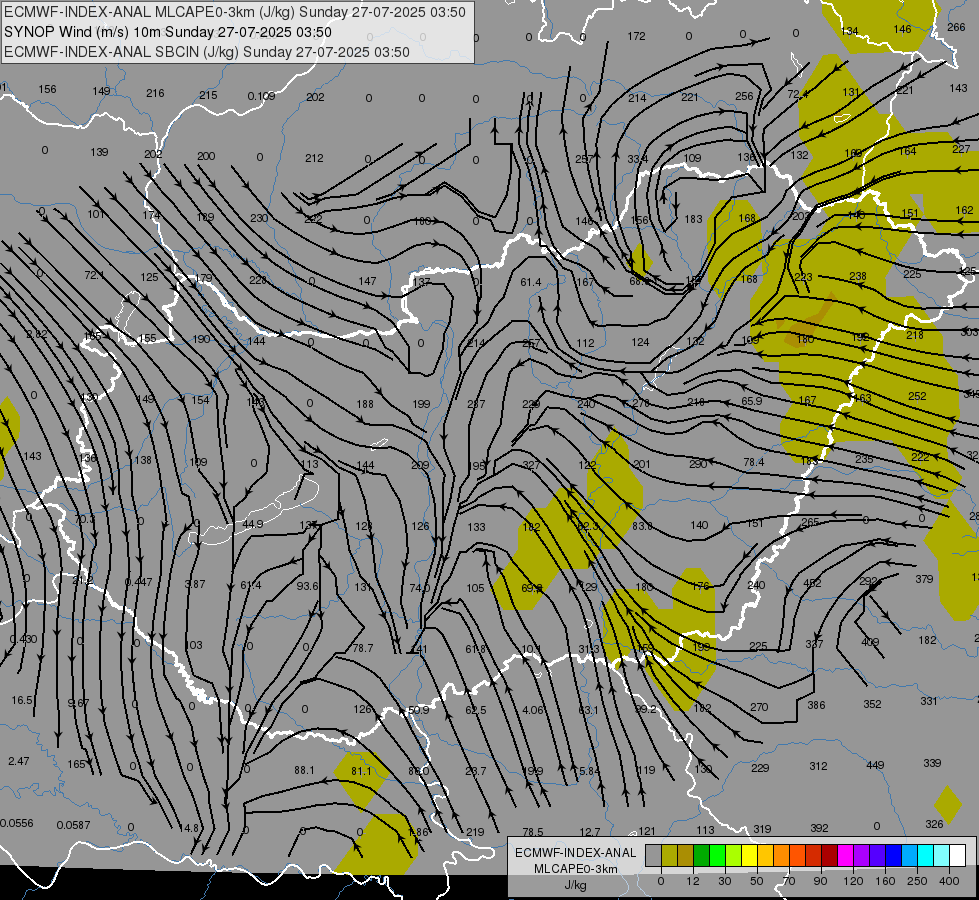Viewport: 979px width, 900px height.
Task: Click the '160' legend tick label
Action: [885, 881]
